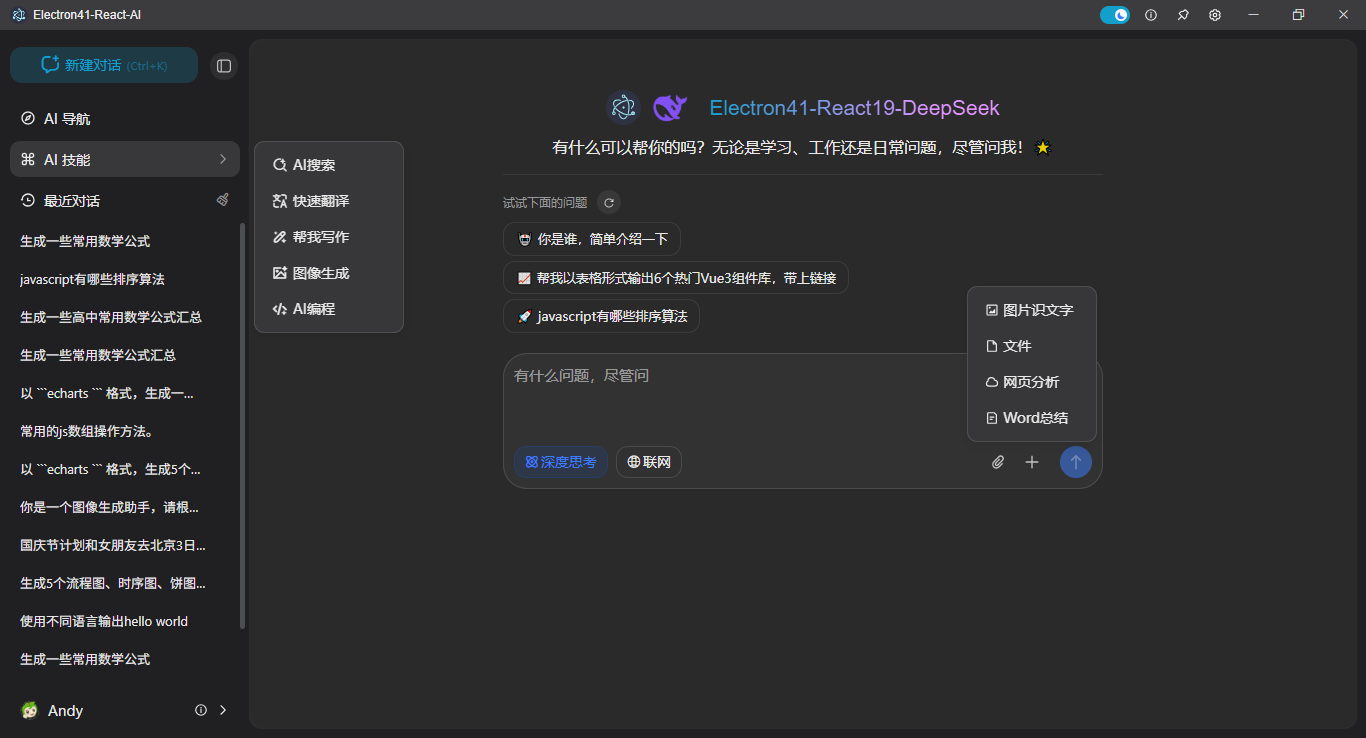Pick AI编程 in the skills menu
Image resolution: width=1366 pixels, height=738 pixels.
(x=329, y=309)
